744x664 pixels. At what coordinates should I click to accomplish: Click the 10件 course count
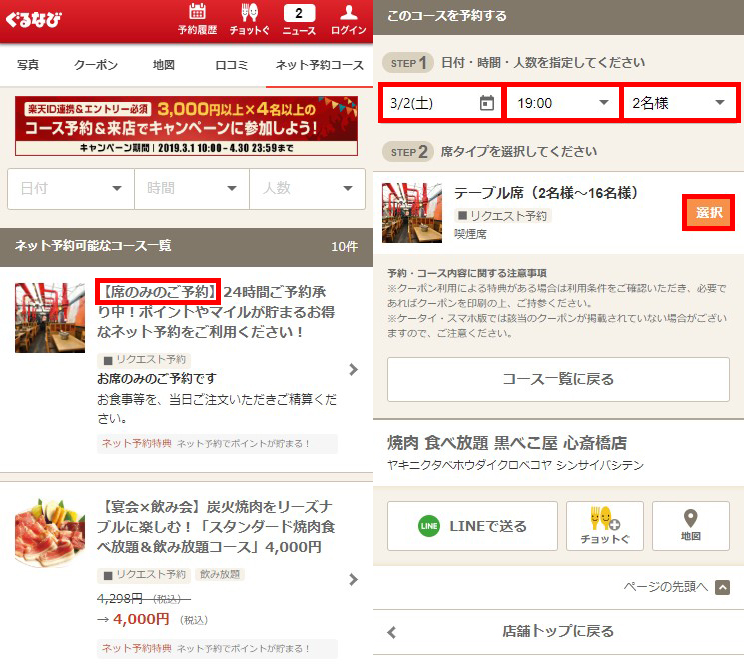[344, 247]
